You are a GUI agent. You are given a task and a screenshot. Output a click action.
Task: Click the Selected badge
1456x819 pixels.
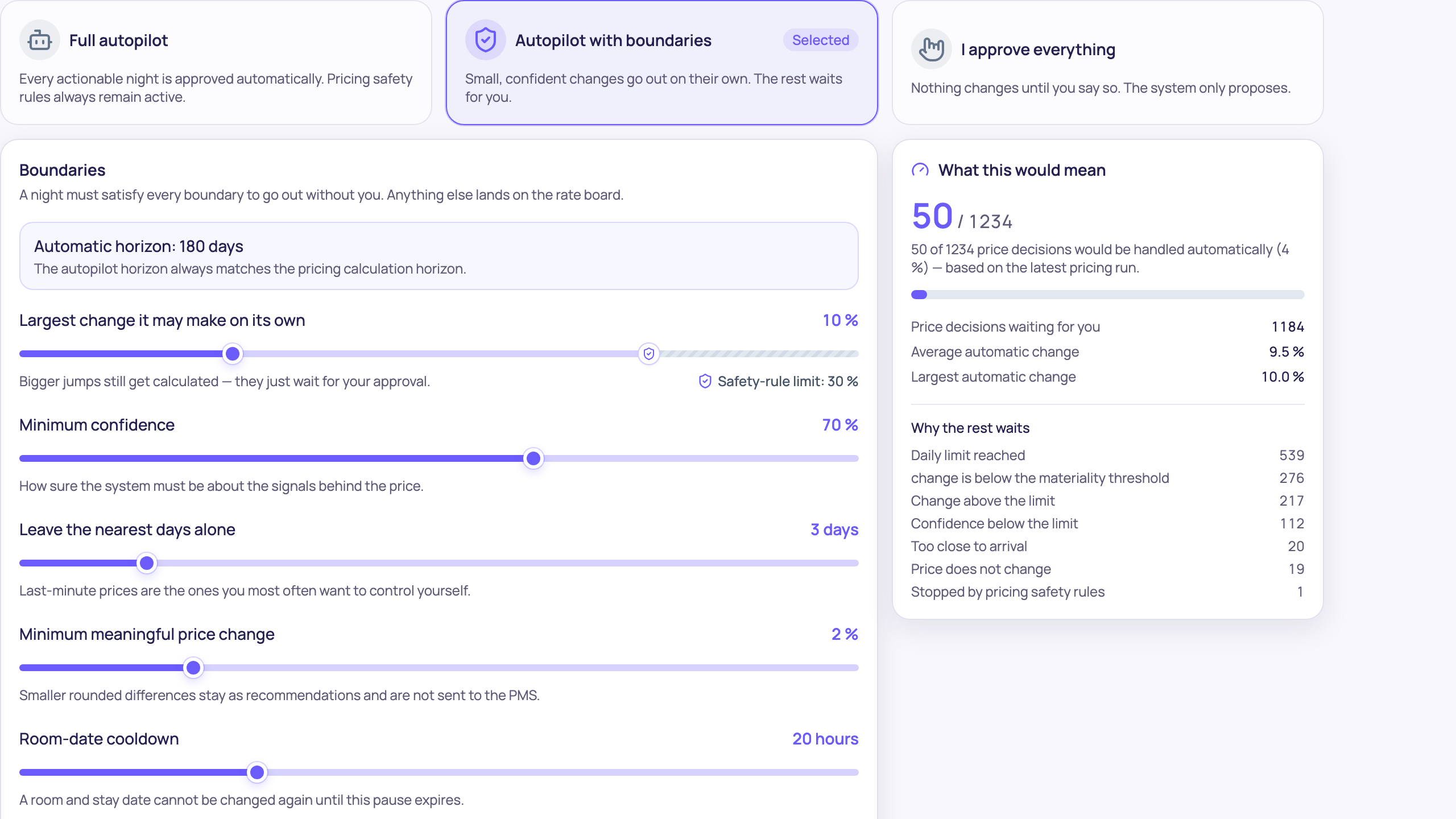tap(821, 40)
